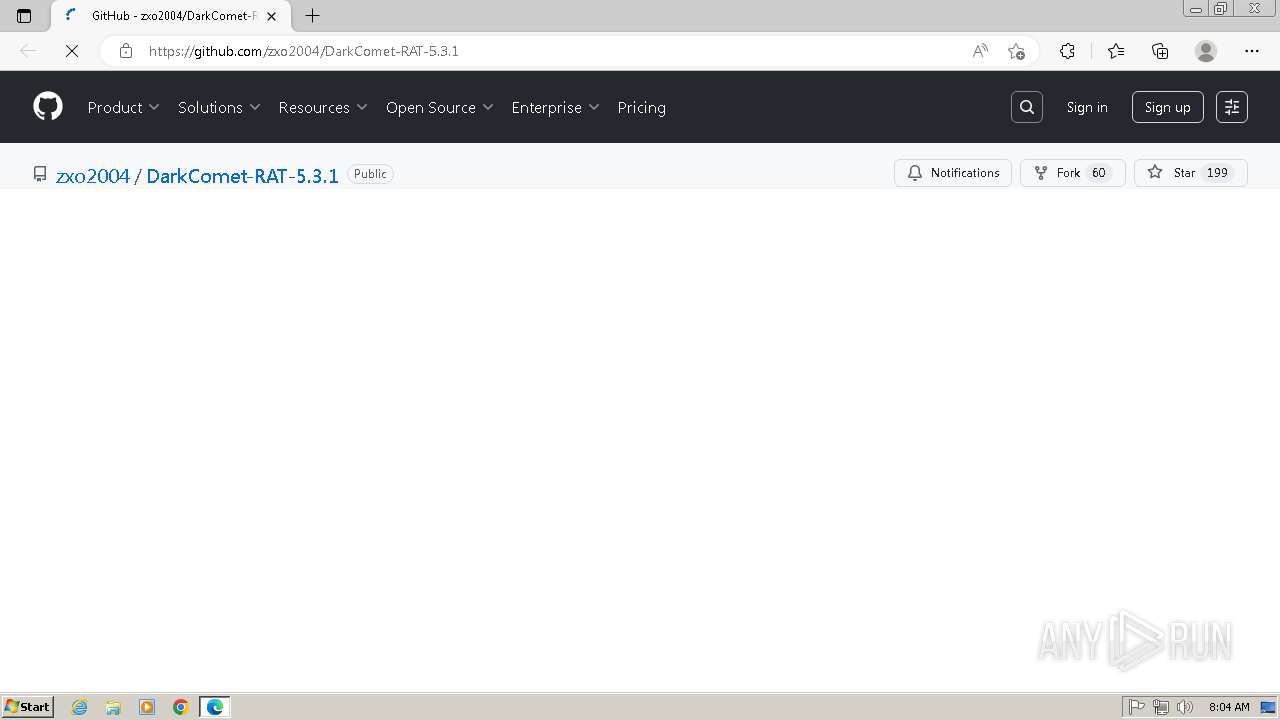Screen dimensions: 1280x720
Task: Click the fork count 60
Action: 1098,173
